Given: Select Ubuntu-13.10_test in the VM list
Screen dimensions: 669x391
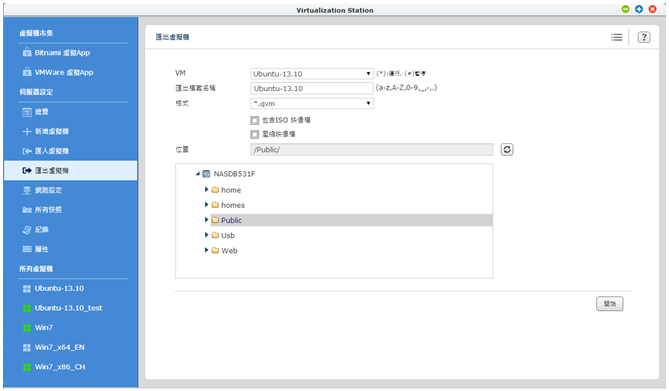Looking at the screenshot, I should pos(68,308).
